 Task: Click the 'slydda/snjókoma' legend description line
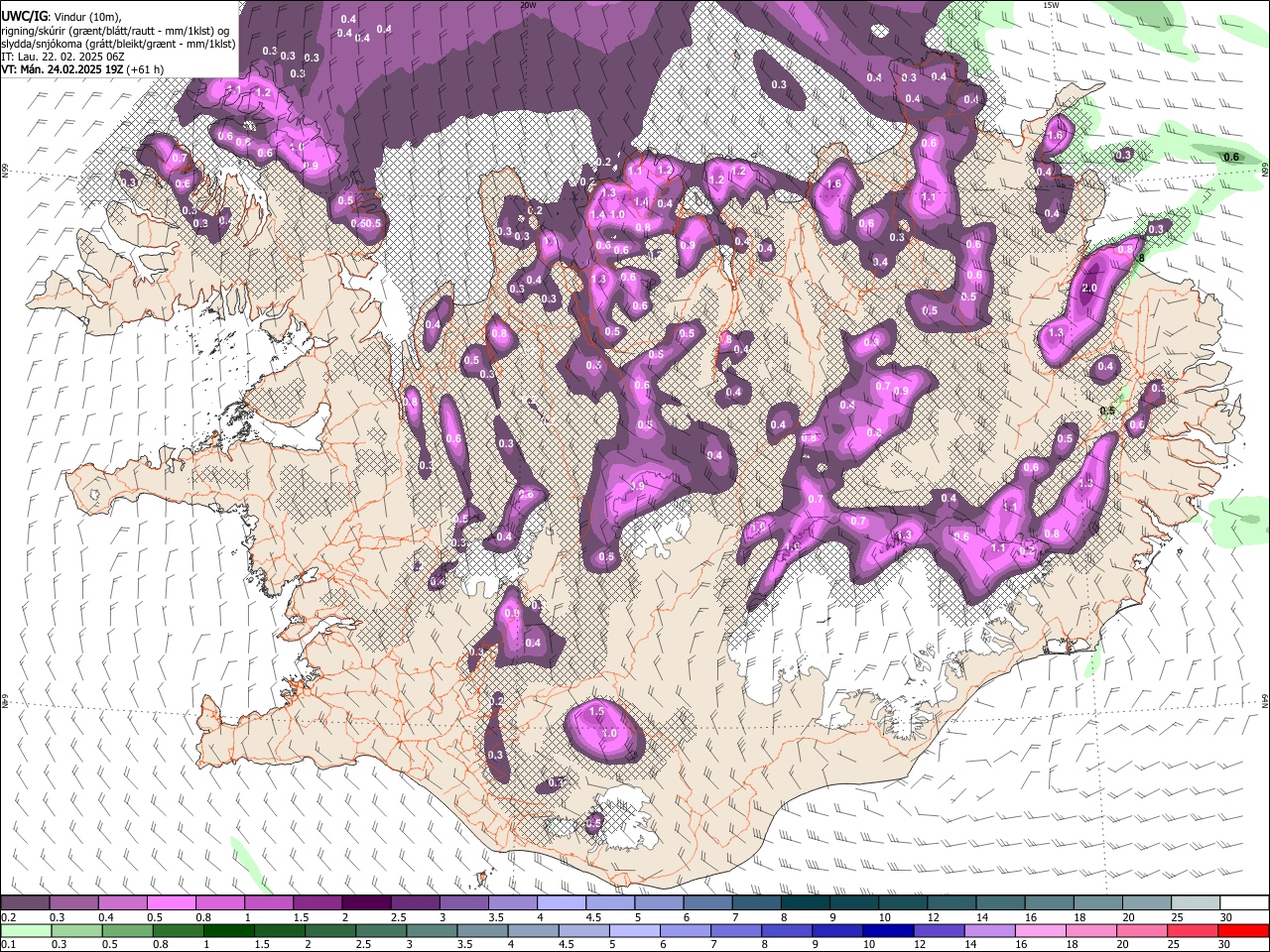pyautogui.click(x=119, y=44)
